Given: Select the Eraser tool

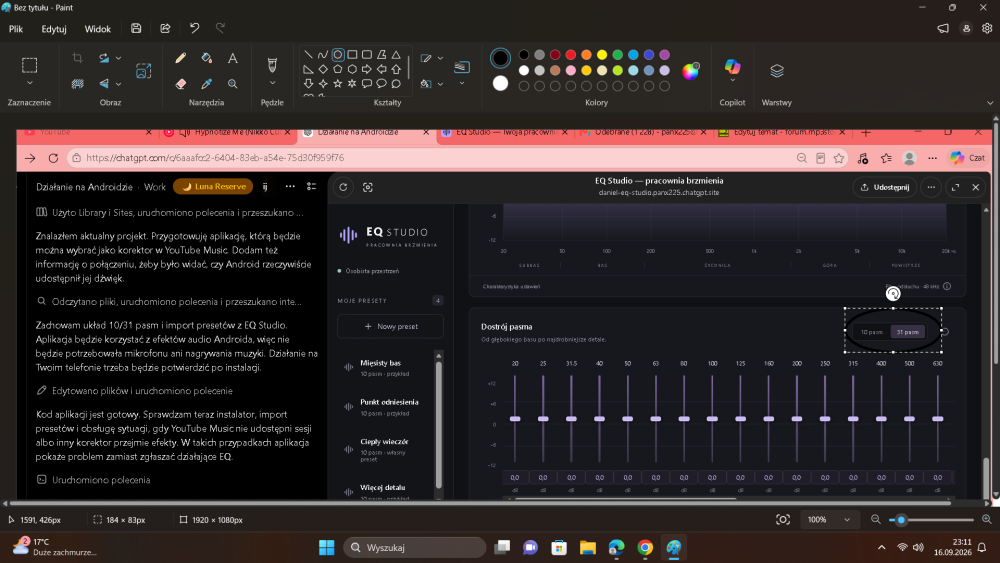Looking at the screenshot, I should [x=180, y=84].
